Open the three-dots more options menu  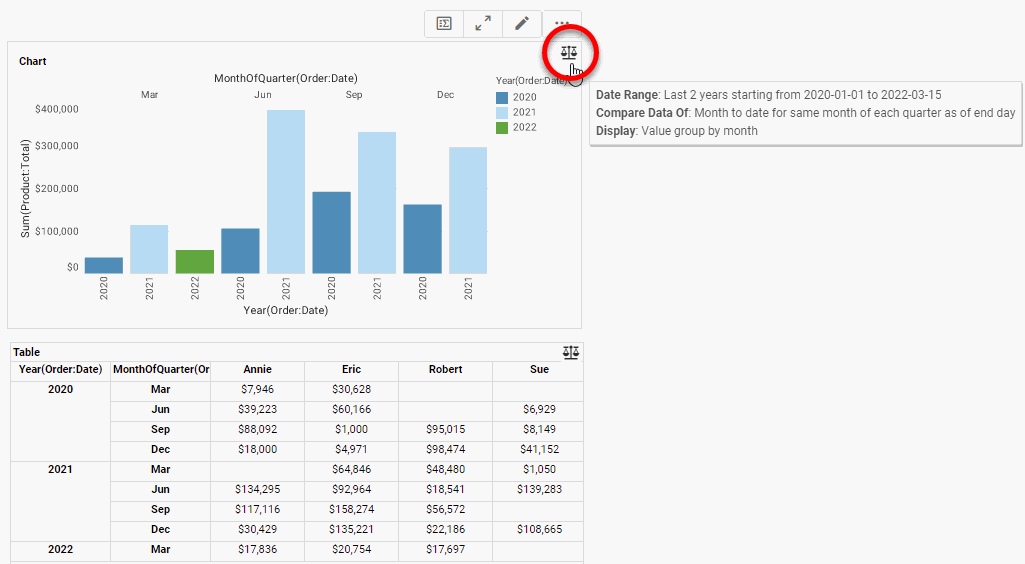pyautogui.click(x=562, y=22)
